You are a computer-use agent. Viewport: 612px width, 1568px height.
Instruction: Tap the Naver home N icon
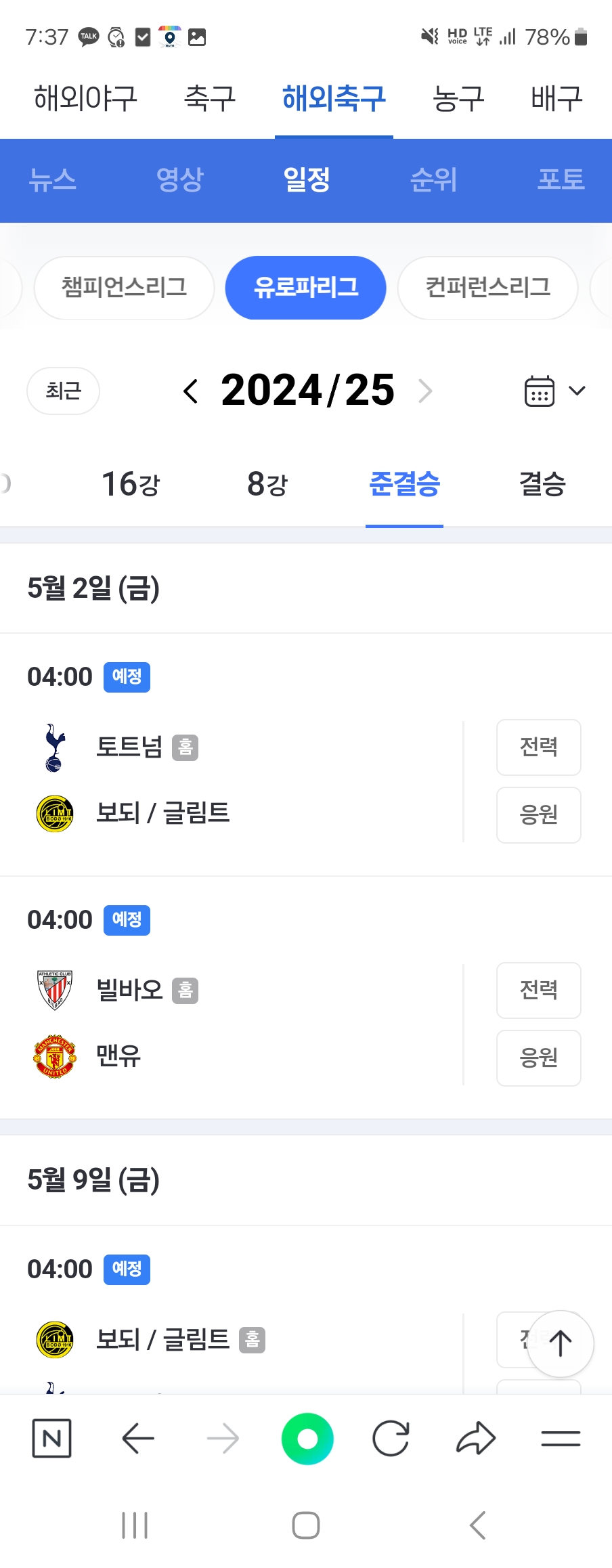click(x=52, y=1438)
